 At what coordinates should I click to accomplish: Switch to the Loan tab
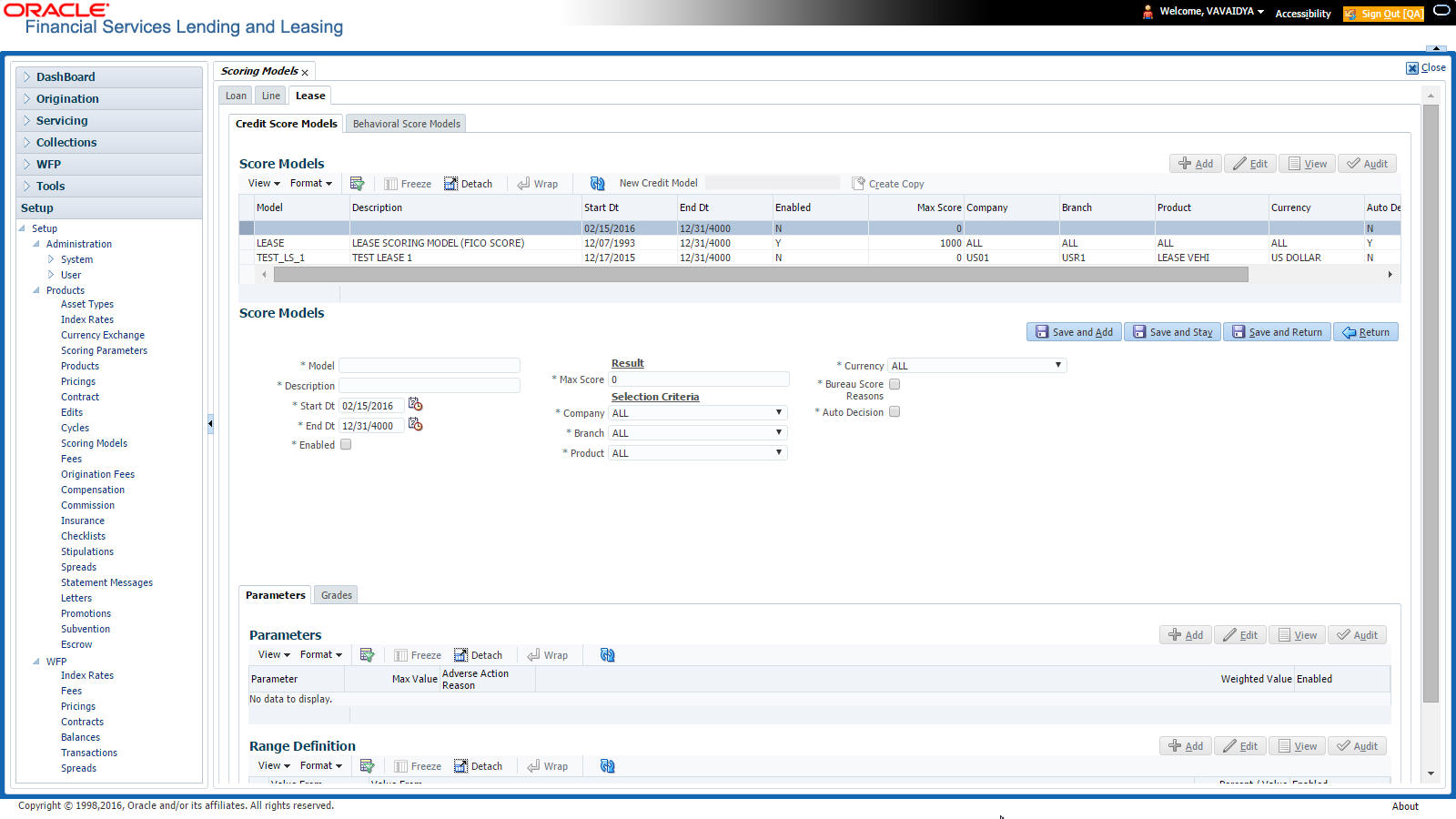point(236,96)
